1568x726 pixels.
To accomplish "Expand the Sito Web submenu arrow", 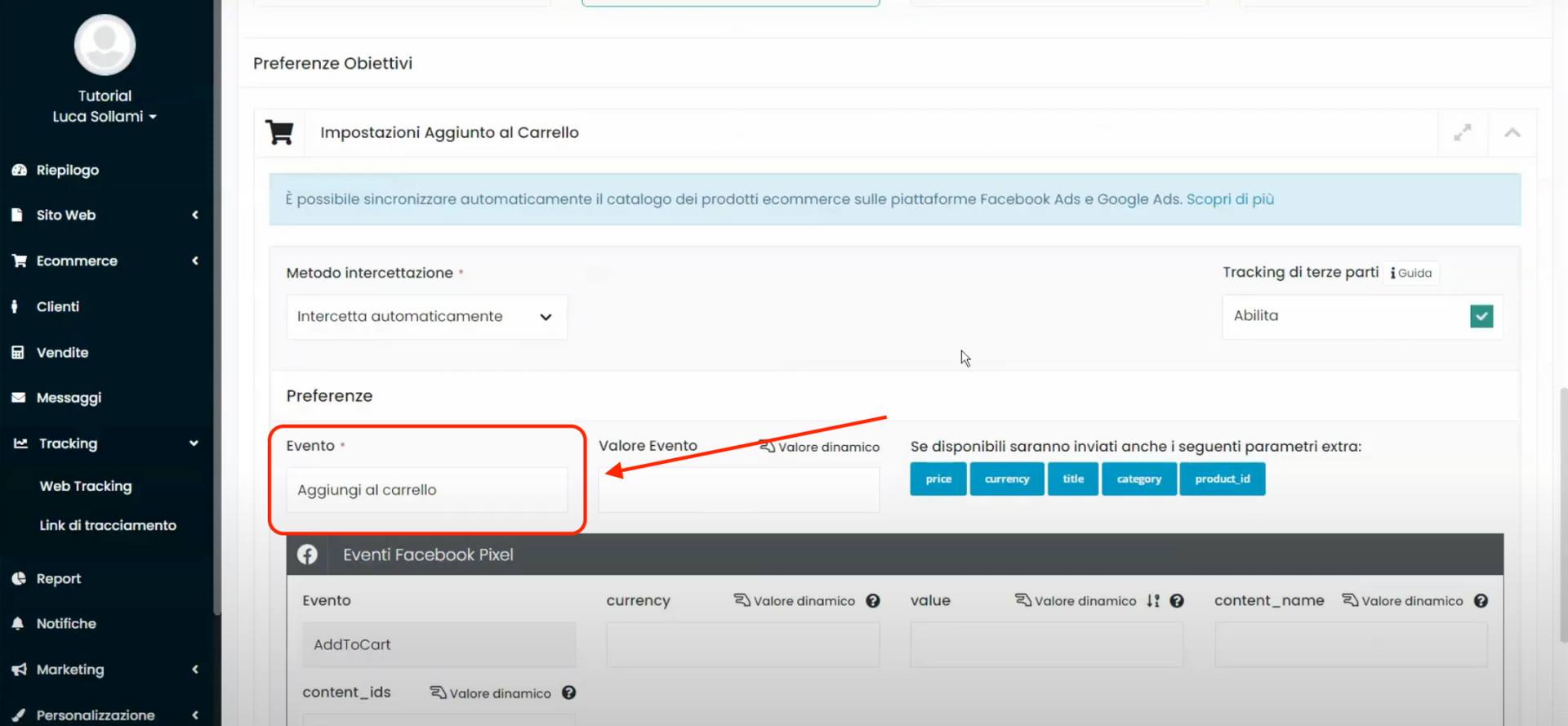I will pos(195,215).
